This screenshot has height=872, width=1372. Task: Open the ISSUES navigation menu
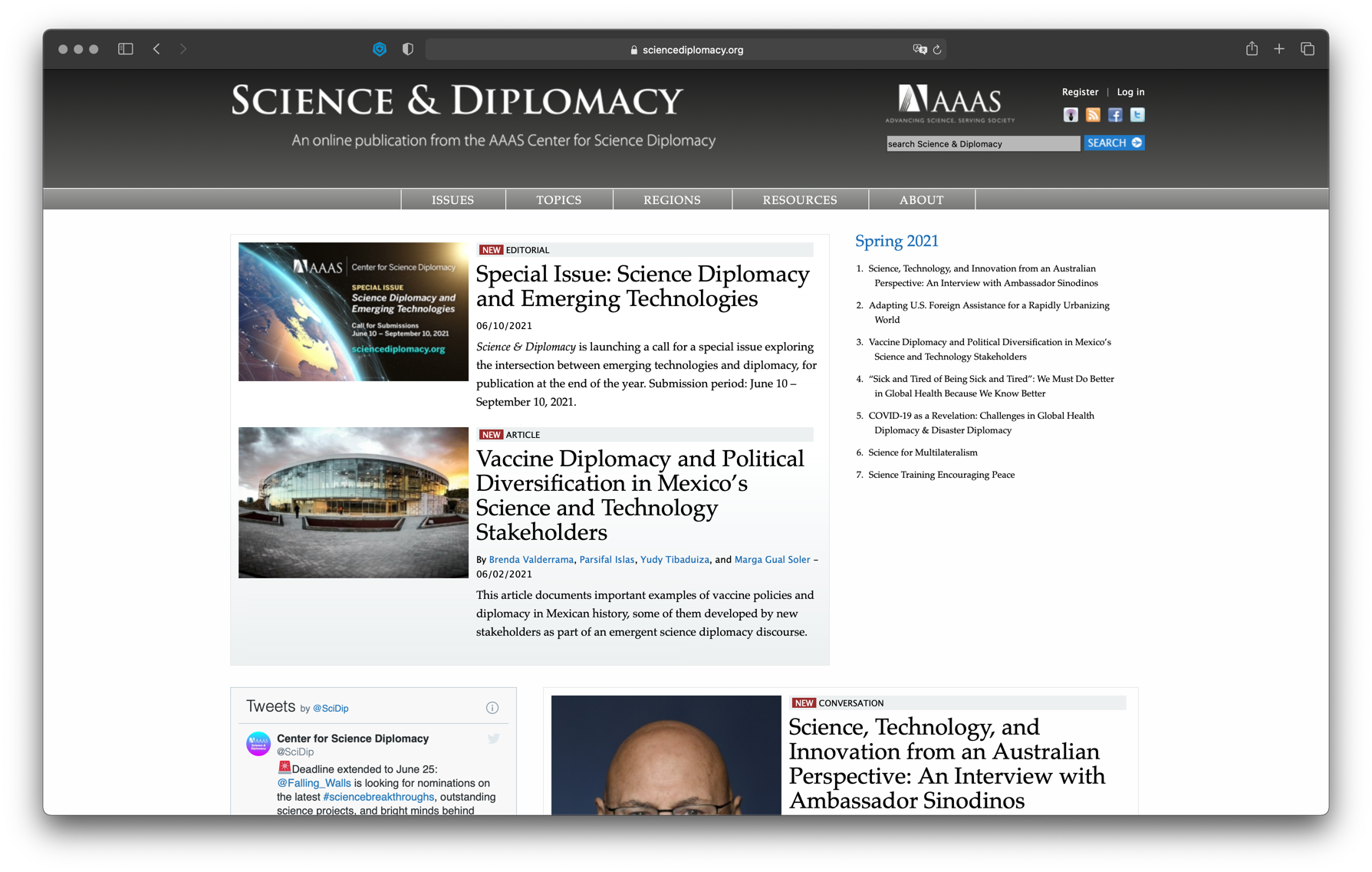452,200
